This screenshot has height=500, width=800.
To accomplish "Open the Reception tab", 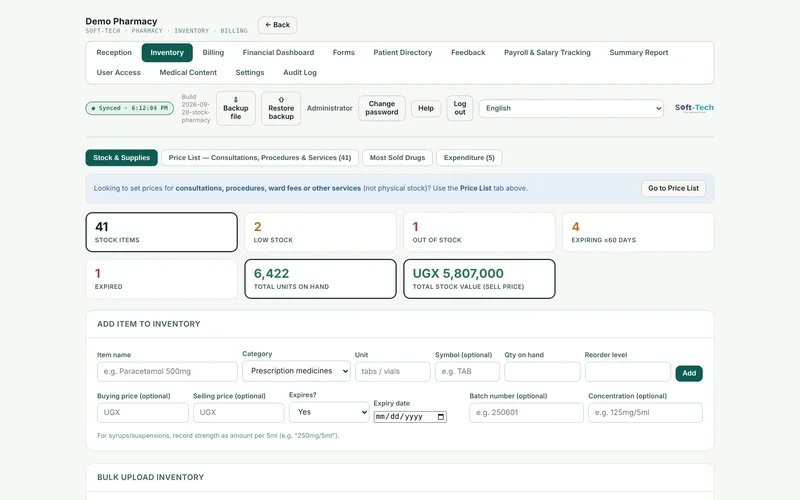I will coord(114,53).
